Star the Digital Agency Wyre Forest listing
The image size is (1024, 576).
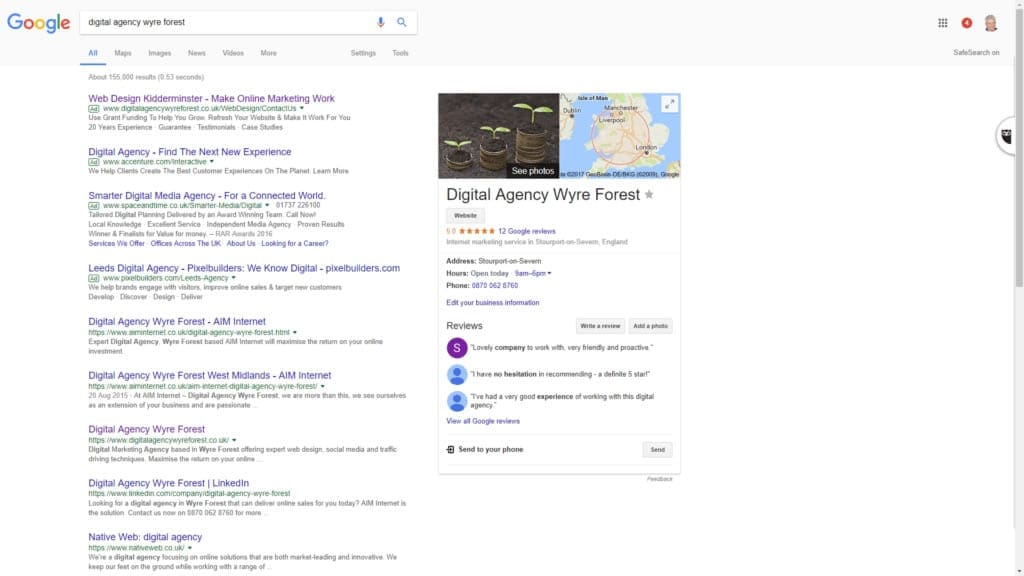point(648,195)
